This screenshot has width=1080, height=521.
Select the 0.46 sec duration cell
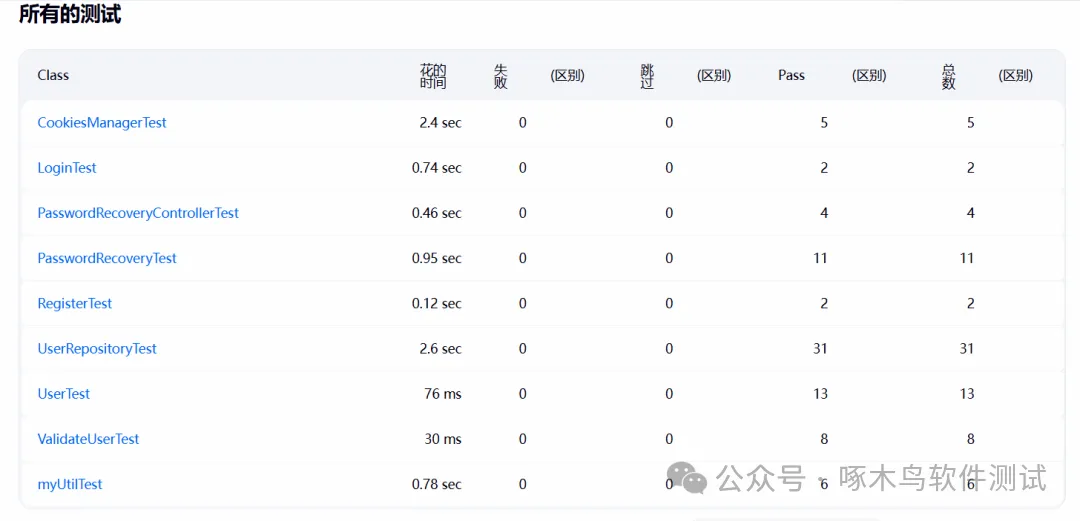point(437,213)
